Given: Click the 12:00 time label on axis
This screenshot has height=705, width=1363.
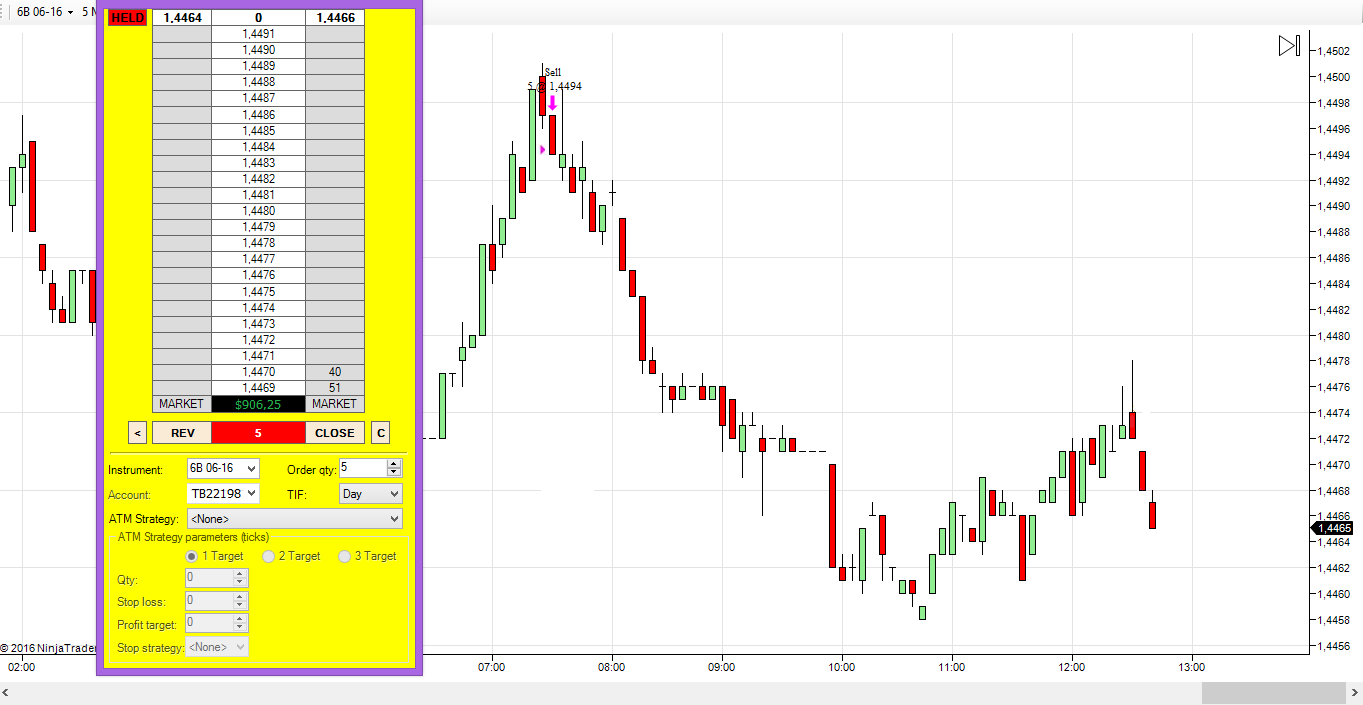Looking at the screenshot, I should [x=1071, y=667].
